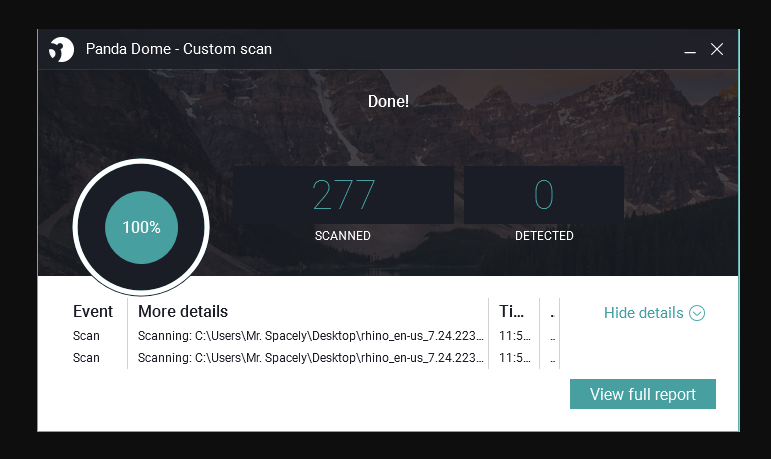
Task: Click the View full report button
Action: click(x=643, y=394)
